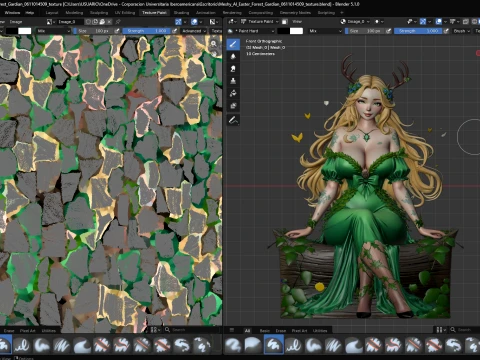Toggle strength pressure sensitivity in 3D viewport
480x360 pixels.
446,31
